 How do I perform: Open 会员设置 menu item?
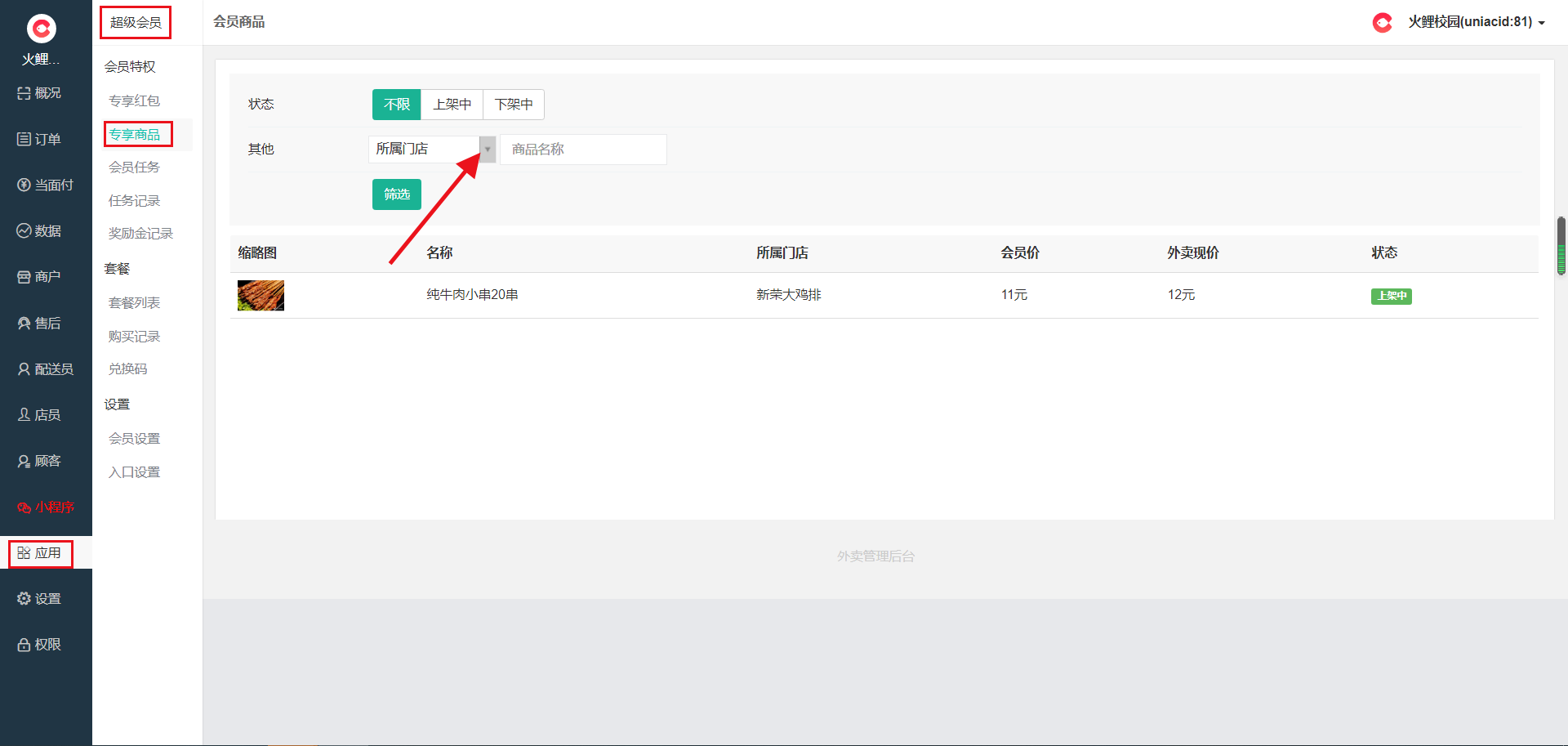click(x=135, y=438)
